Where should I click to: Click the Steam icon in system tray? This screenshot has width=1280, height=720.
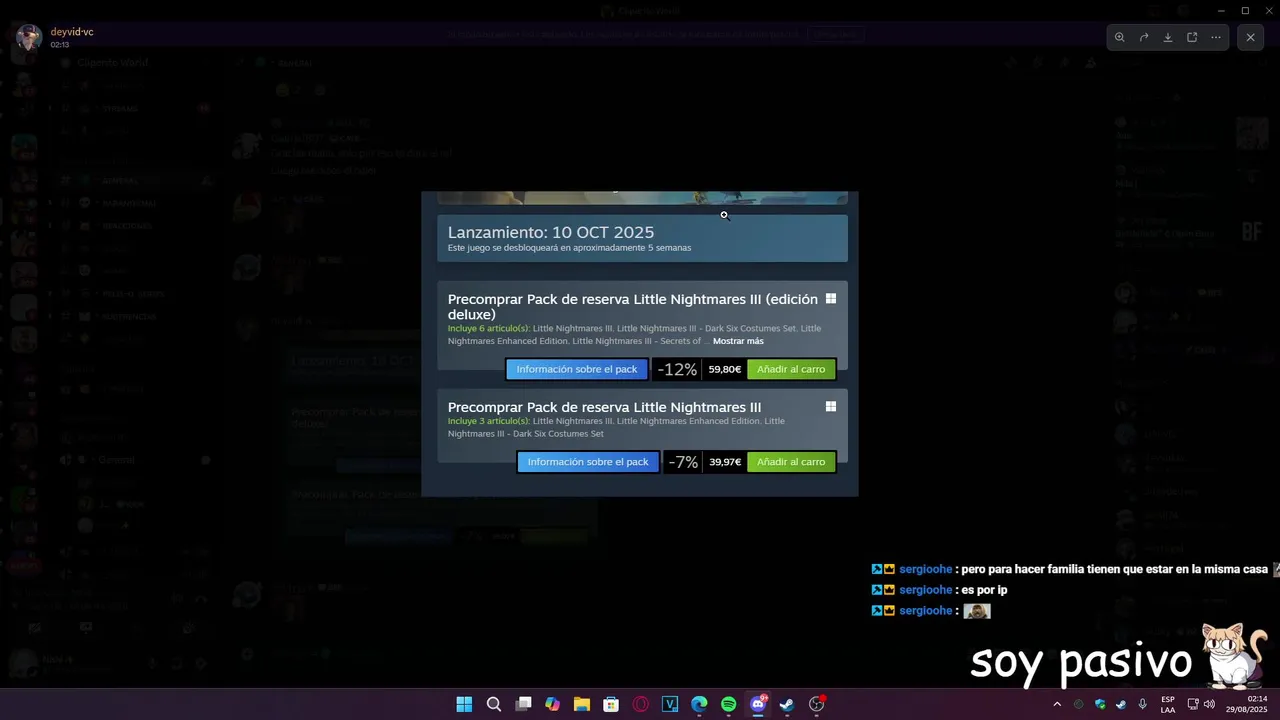(x=1121, y=704)
